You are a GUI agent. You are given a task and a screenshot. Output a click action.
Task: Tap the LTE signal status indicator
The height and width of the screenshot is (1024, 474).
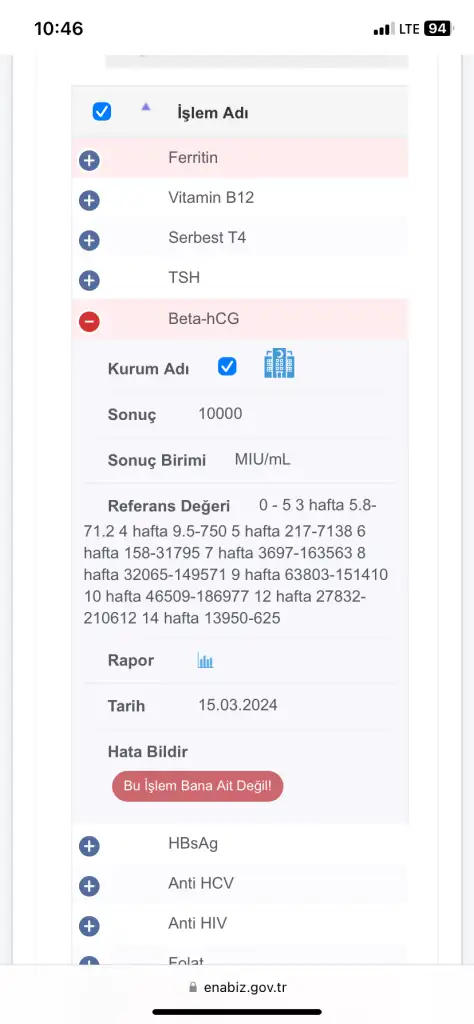point(409,29)
